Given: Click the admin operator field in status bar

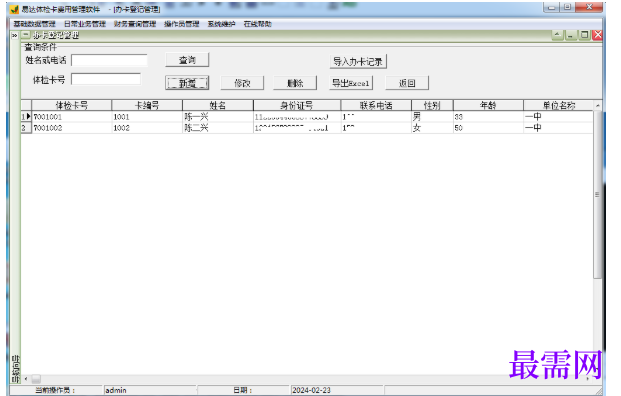Looking at the screenshot, I should [x=150, y=390].
